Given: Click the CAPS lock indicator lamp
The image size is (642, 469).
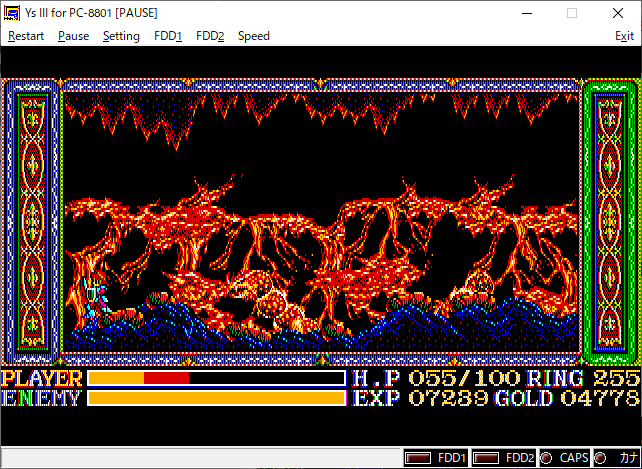Looking at the screenshot, I should 546,458.
